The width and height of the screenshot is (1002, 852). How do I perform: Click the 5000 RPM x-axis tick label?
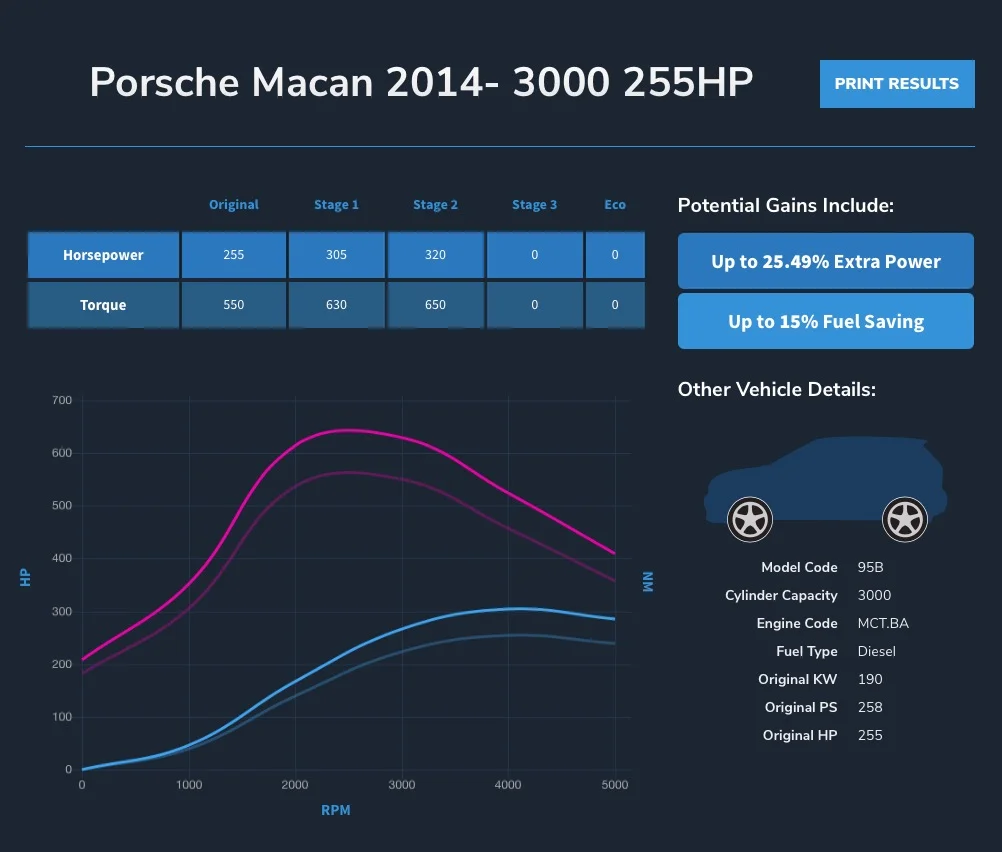(x=615, y=784)
